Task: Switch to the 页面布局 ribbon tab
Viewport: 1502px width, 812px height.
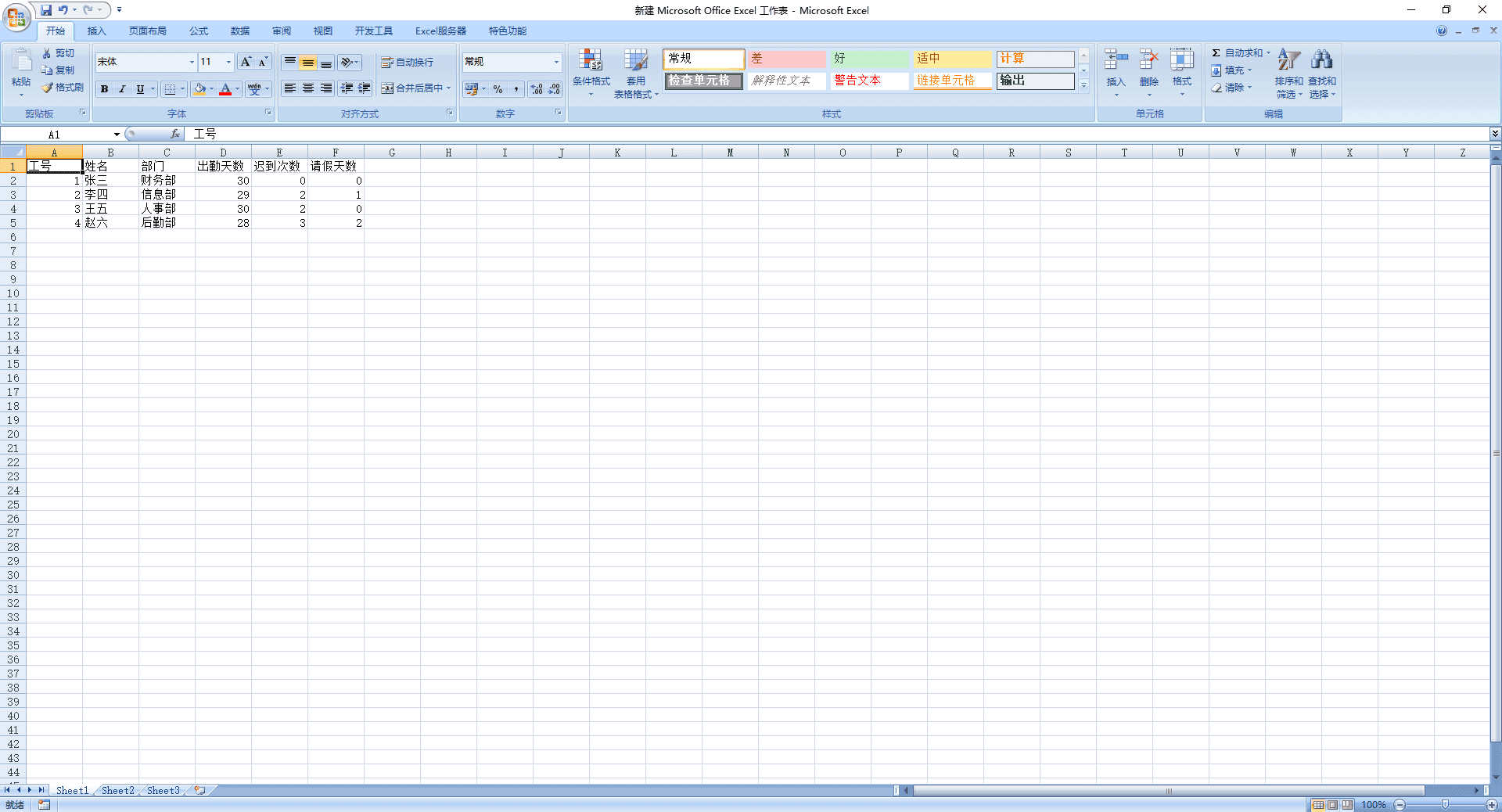Action: point(148,31)
